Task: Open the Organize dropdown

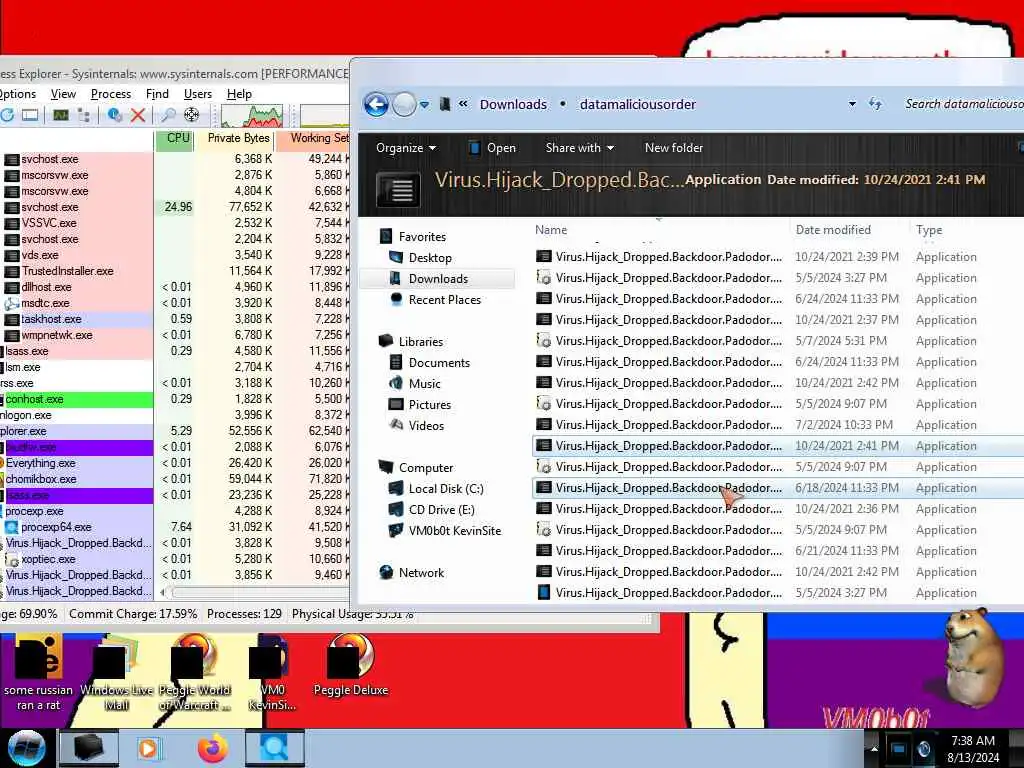Action: pos(406,148)
